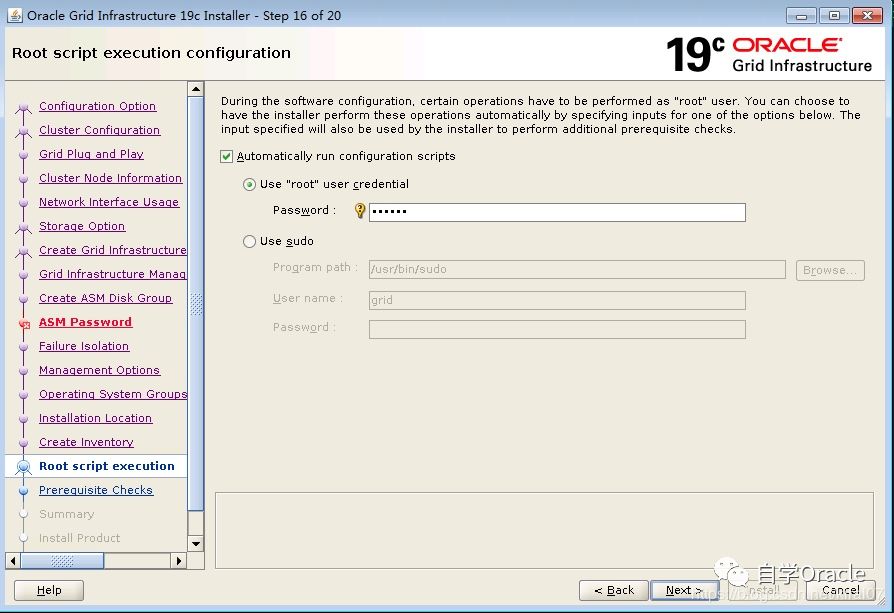894x613 pixels.
Task: Click the Configuration Option step bullet
Action: click(24, 107)
